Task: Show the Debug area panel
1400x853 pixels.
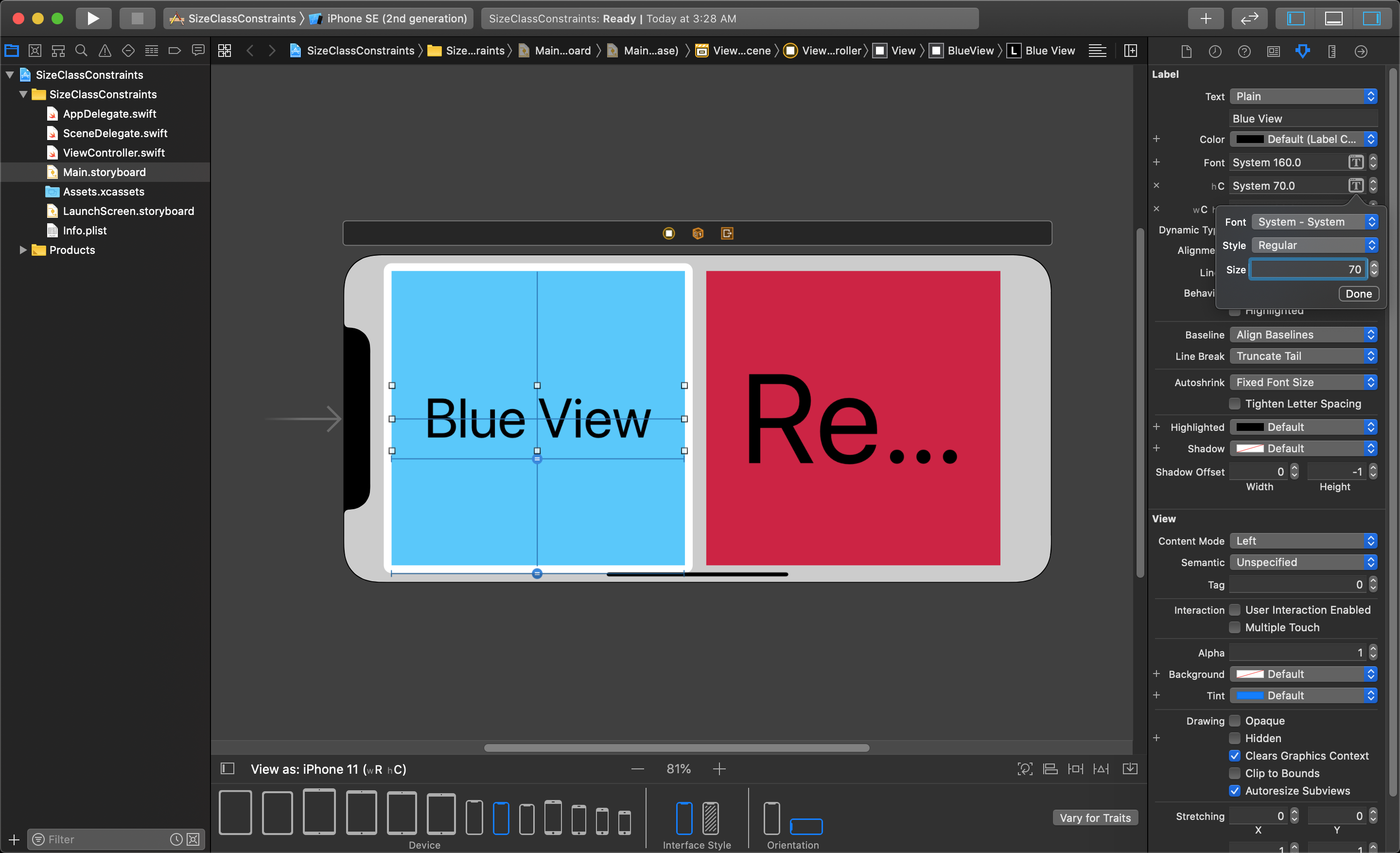Action: pos(1333,18)
